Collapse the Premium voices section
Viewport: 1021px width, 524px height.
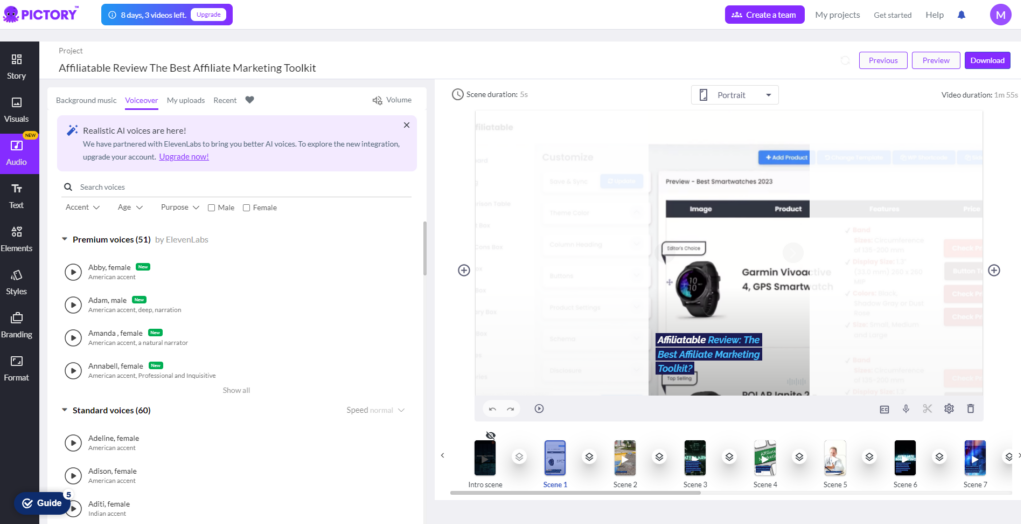[x=64, y=240]
